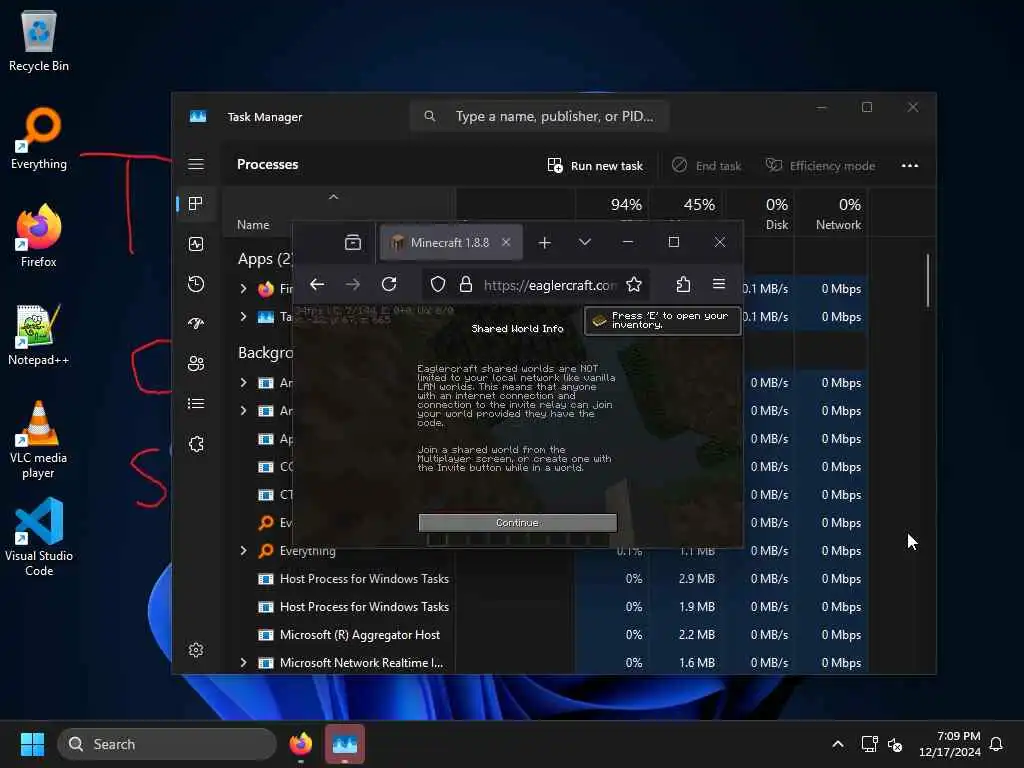
Task: Go back in Firefox
Action: 317,284
